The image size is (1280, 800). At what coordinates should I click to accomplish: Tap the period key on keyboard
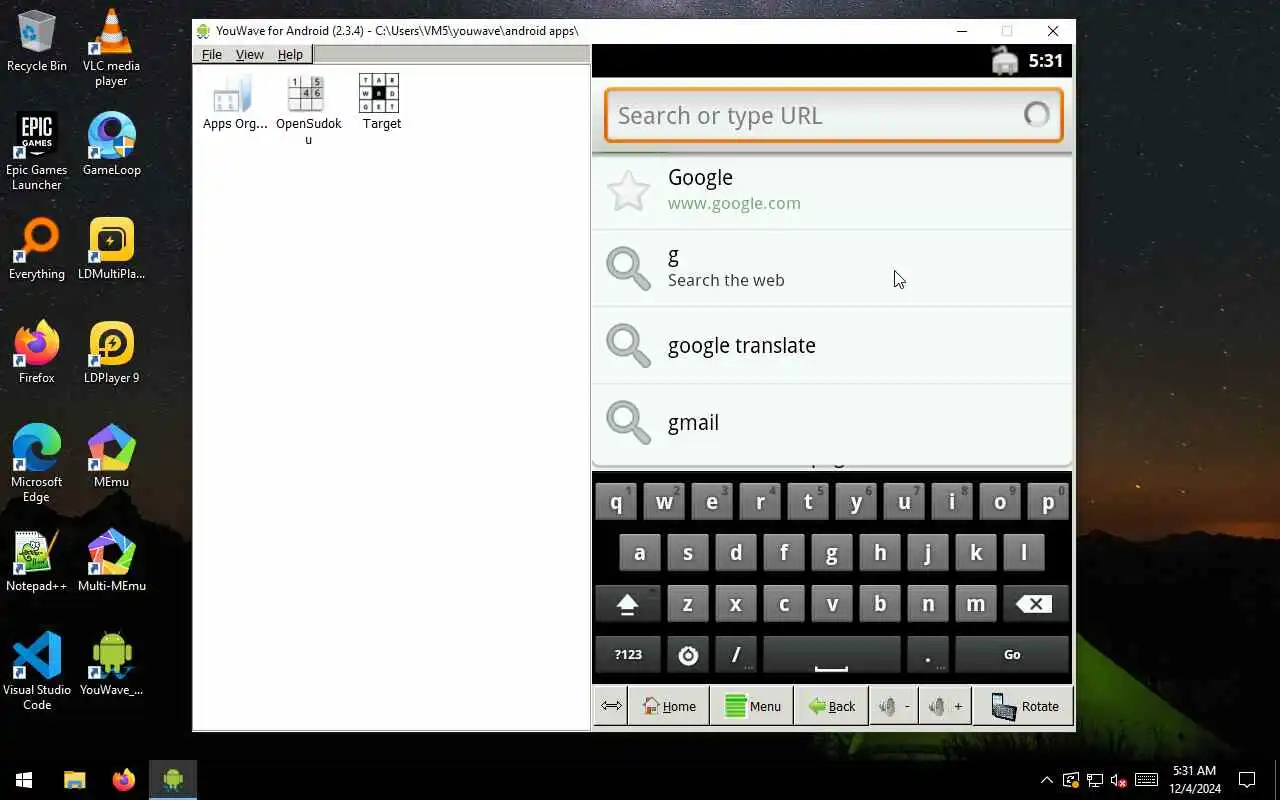928,655
